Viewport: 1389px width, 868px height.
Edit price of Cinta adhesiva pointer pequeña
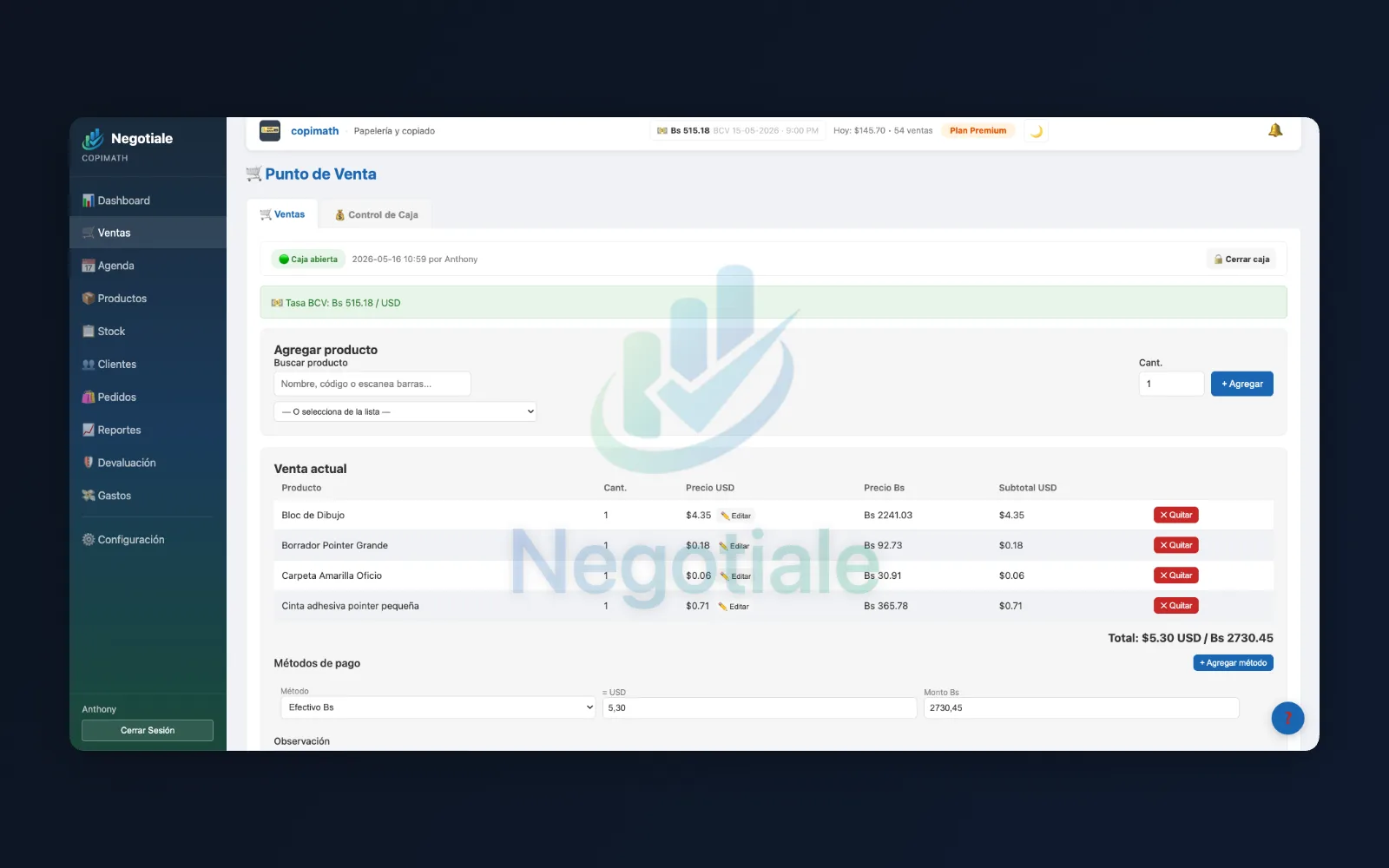coord(734,607)
